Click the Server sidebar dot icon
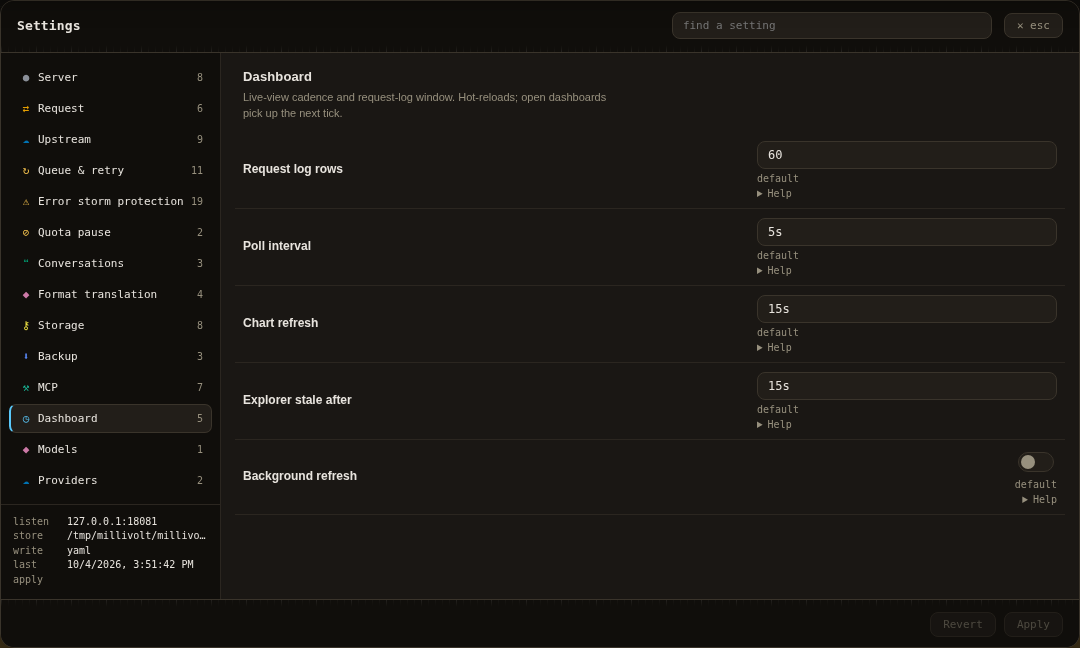The width and height of the screenshot is (1080, 648). pos(25,78)
